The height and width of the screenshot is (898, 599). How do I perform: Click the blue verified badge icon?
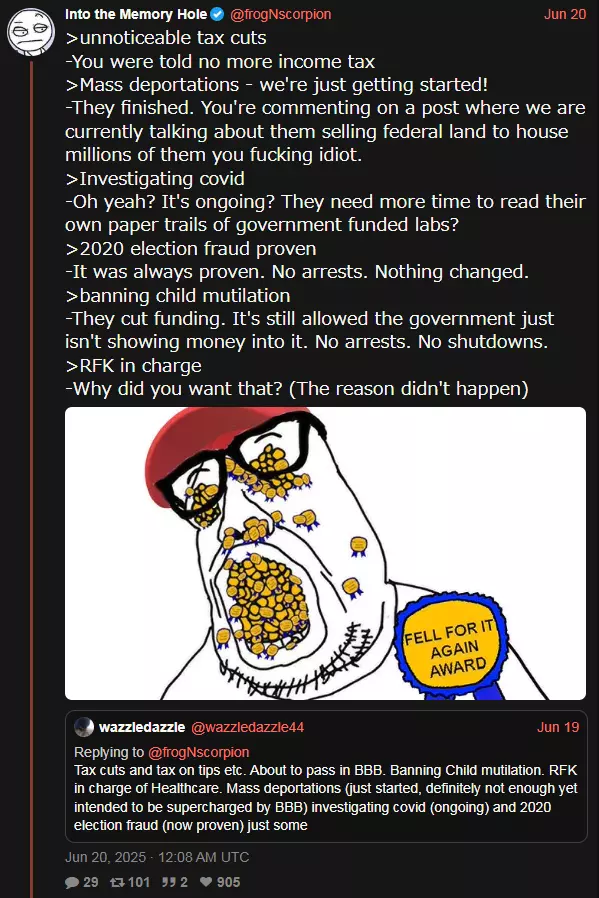[x=218, y=14]
